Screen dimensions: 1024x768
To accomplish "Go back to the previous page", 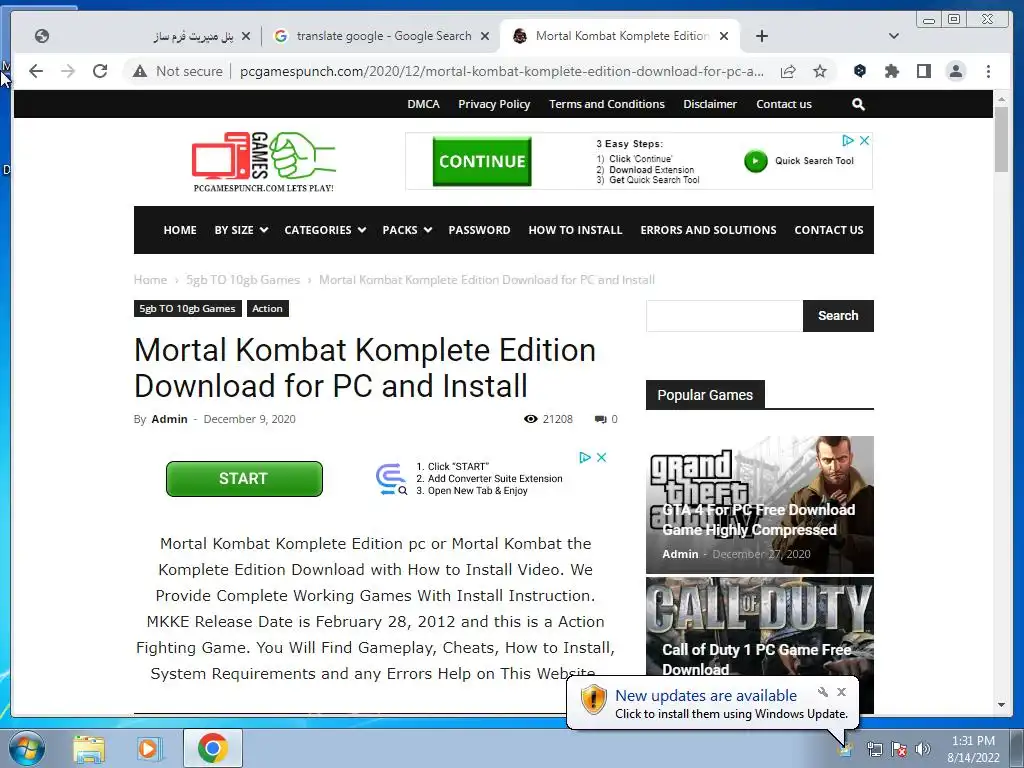I will pos(36,71).
